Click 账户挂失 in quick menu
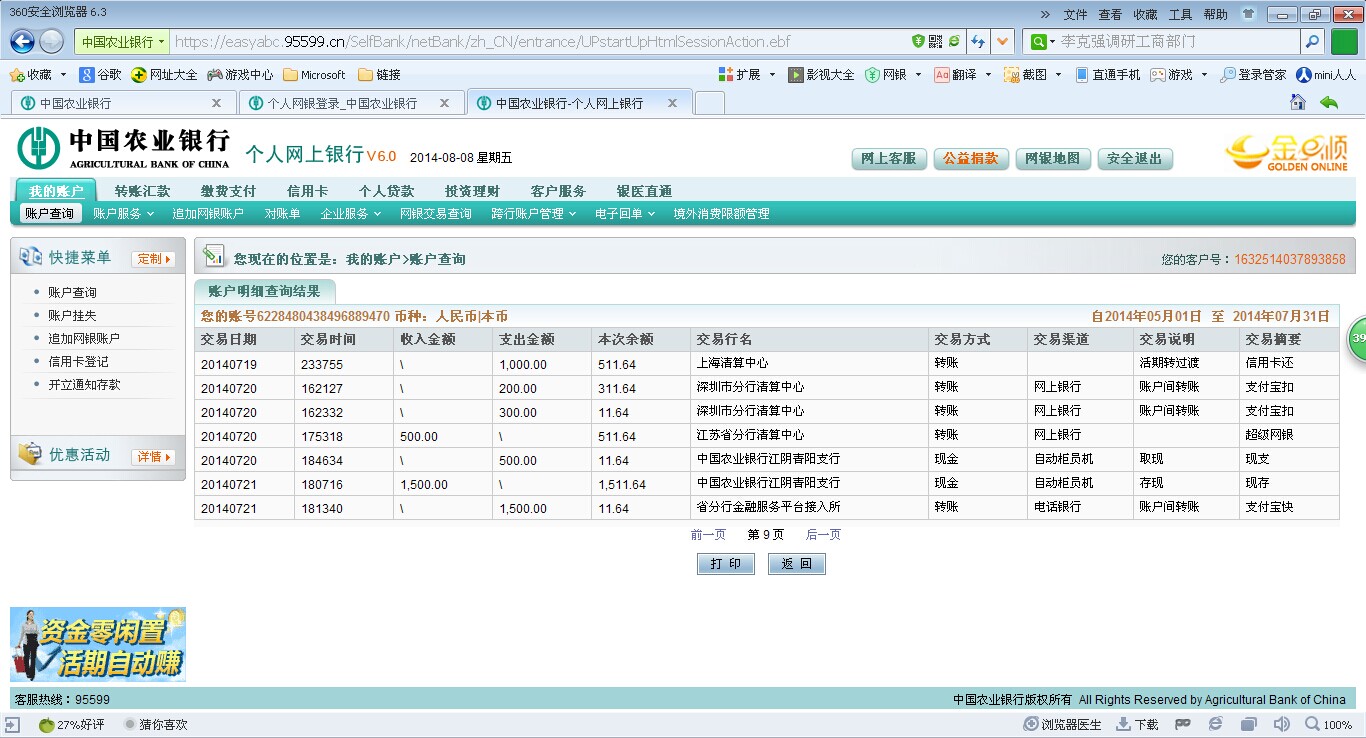1366x738 pixels. pos(72,316)
